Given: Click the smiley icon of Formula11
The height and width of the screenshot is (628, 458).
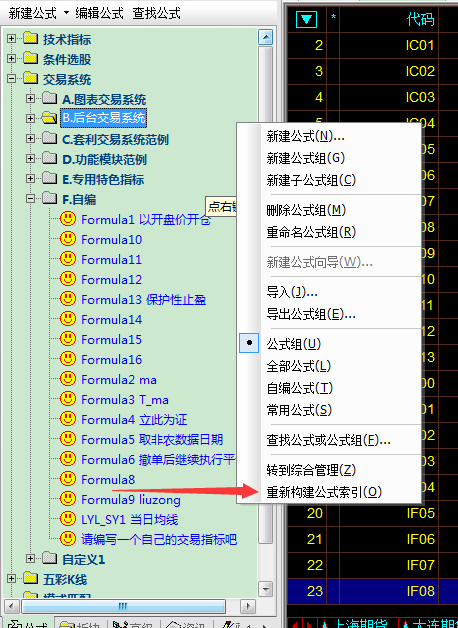Looking at the screenshot, I should click(x=68, y=259).
